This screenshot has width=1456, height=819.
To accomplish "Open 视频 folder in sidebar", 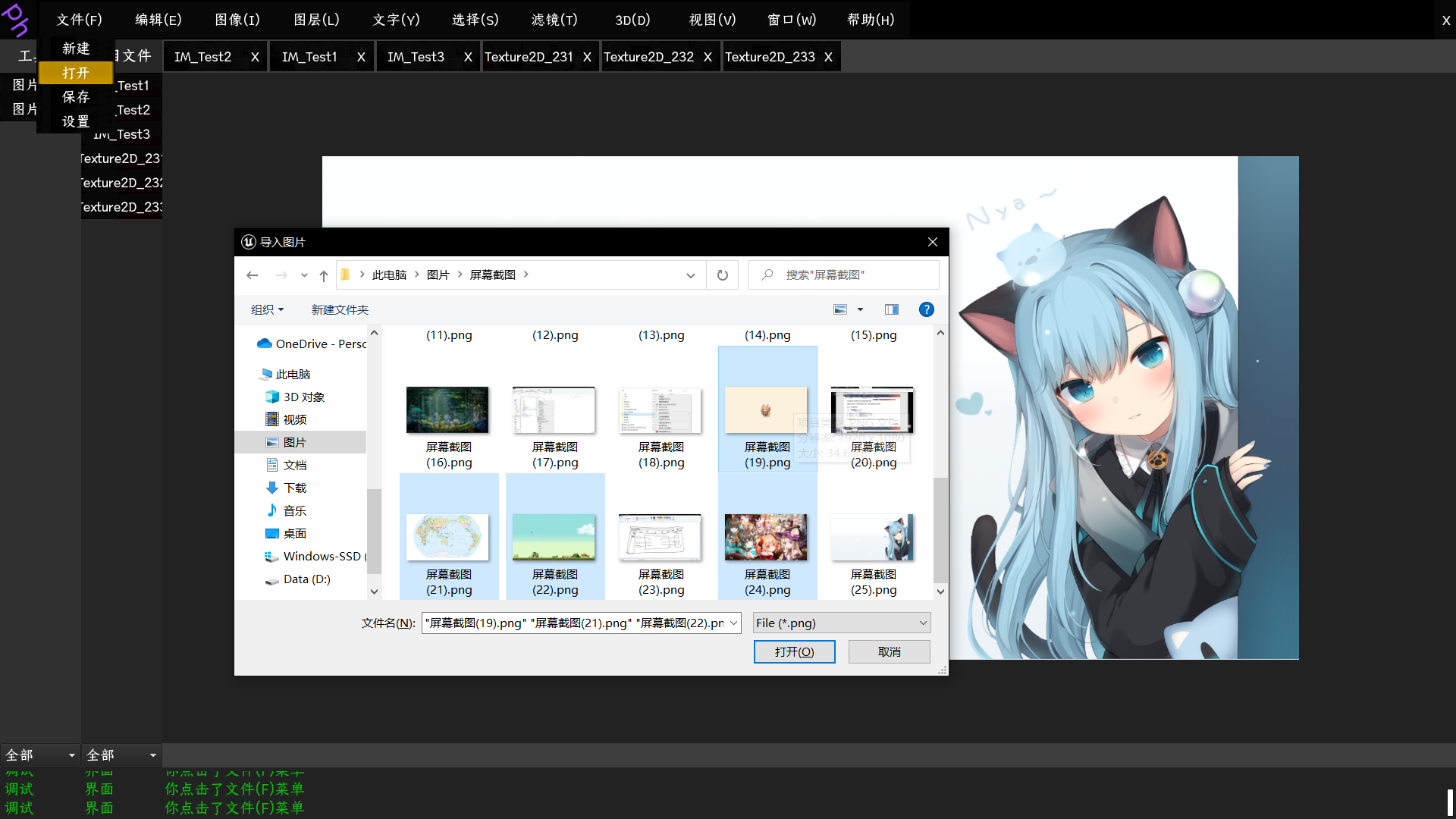I will click(286, 419).
